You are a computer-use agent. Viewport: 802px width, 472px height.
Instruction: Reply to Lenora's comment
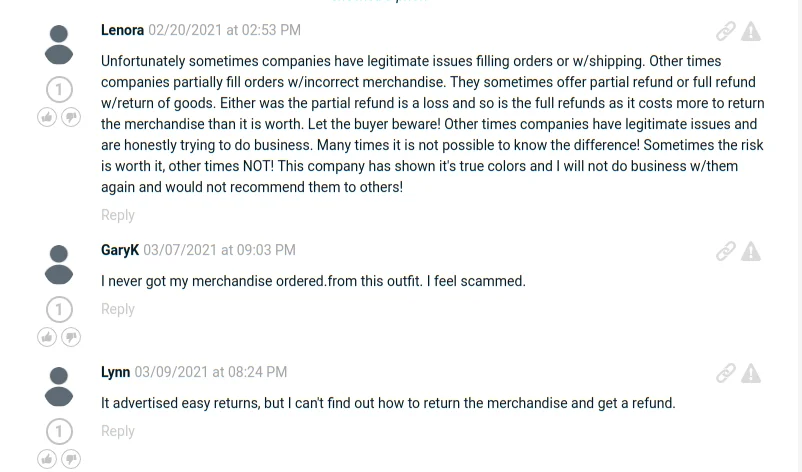tap(117, 215)
